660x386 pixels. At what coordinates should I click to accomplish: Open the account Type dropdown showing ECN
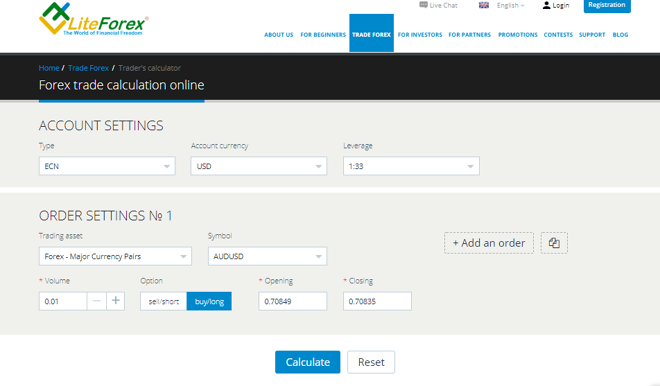click(x=107, y=166)
